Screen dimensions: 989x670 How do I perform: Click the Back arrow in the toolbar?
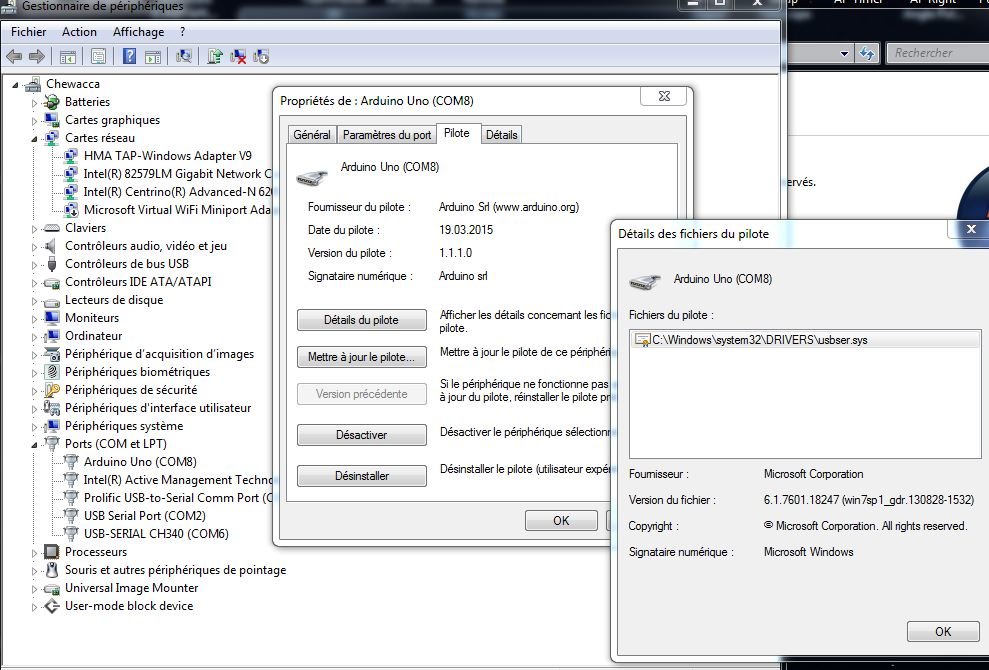14,57
